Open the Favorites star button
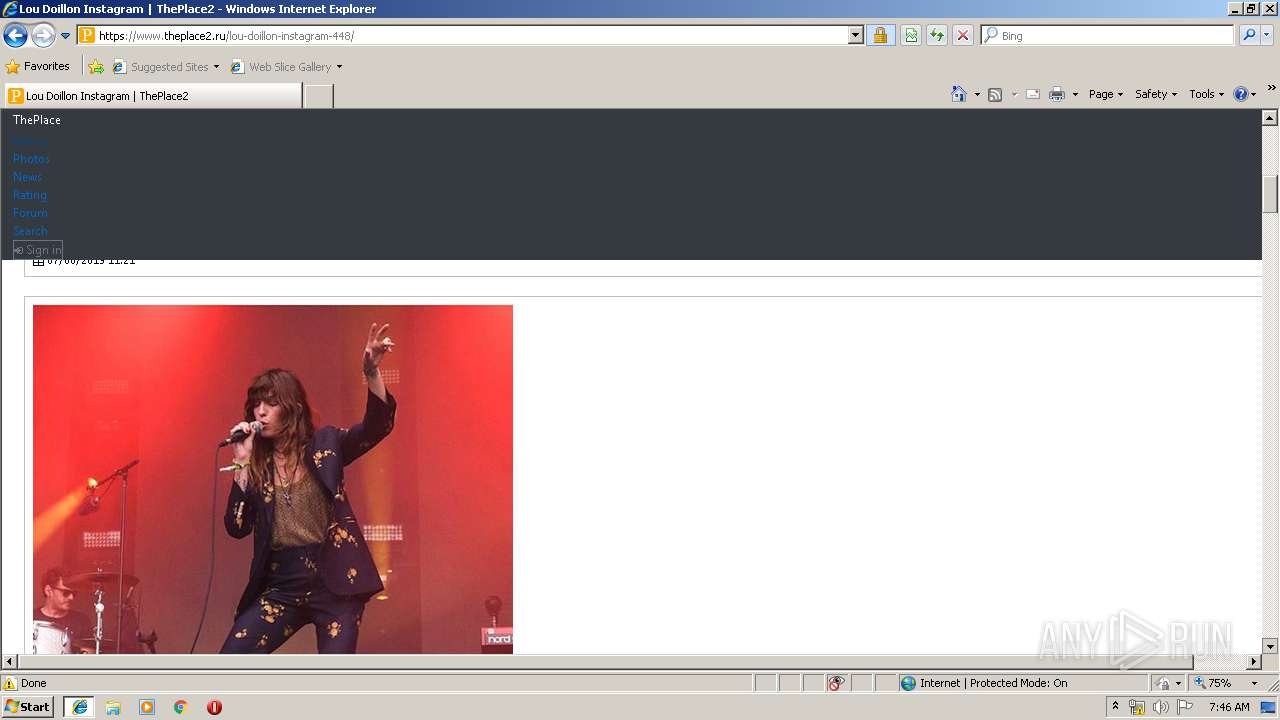The image size is (1280, 720). pyautogui.click(x=38, y=67)
